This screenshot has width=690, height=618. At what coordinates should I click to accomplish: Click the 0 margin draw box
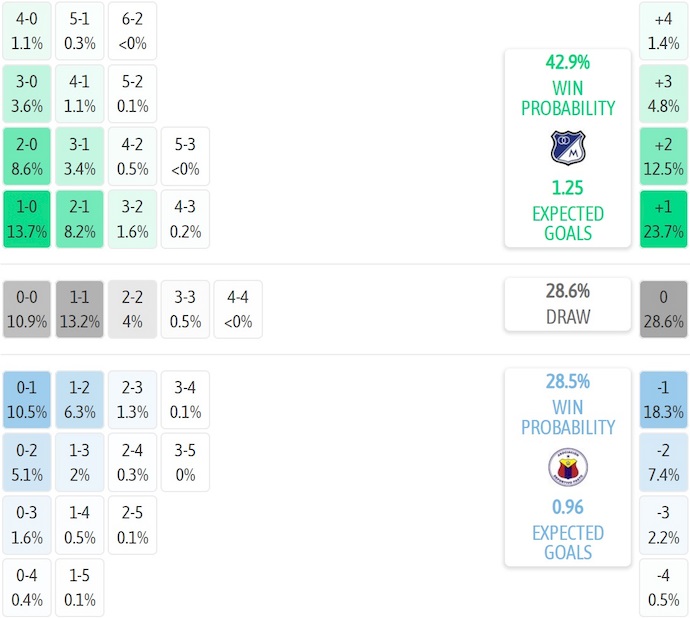(x=663, y=309)
